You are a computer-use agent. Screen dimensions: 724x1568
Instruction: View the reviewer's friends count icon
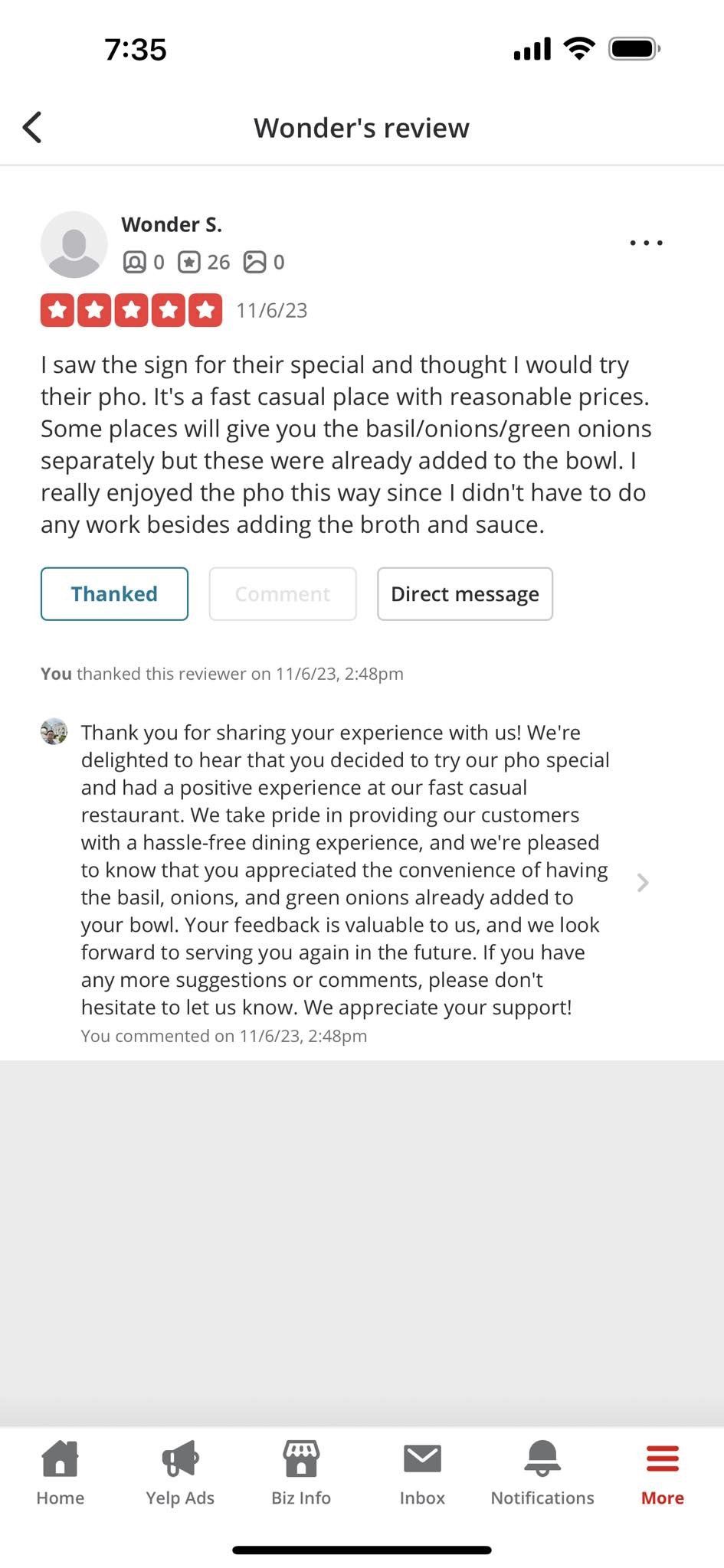pos(134,263)
